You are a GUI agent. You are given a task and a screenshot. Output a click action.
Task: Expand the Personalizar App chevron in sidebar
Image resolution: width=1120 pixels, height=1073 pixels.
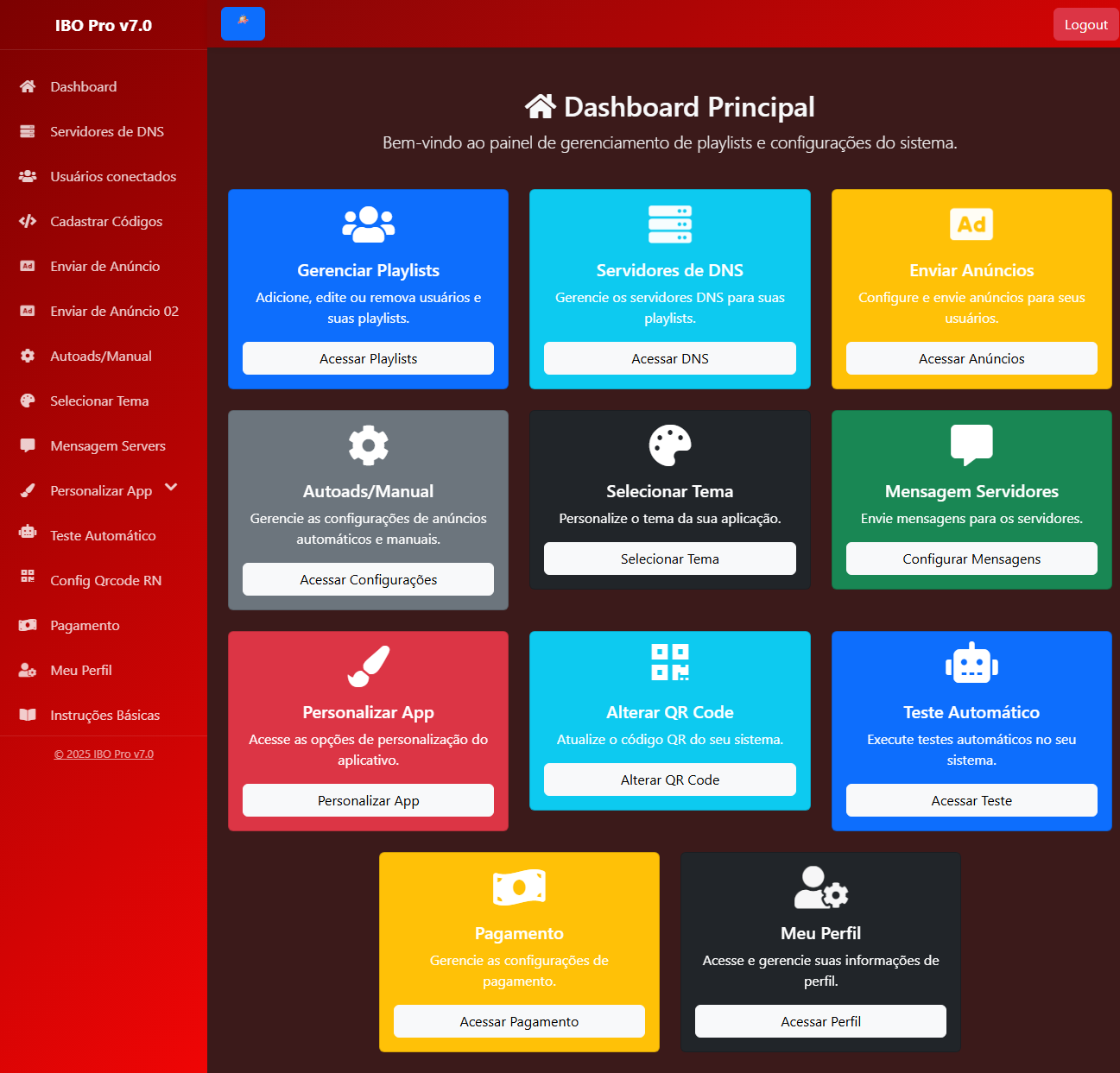pyautogui.click(x=171, y=488)
